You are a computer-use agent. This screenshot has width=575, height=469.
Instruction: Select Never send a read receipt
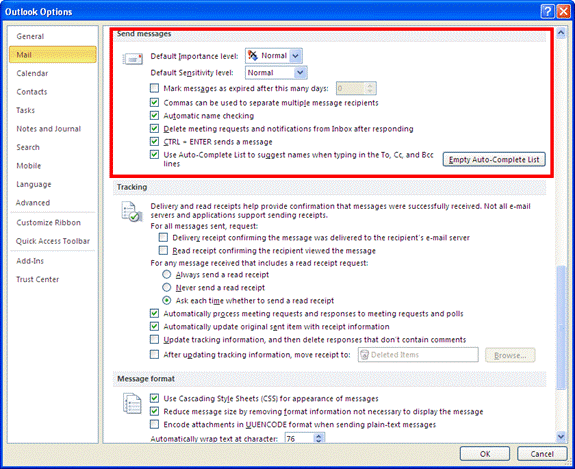tap(166, 287)
